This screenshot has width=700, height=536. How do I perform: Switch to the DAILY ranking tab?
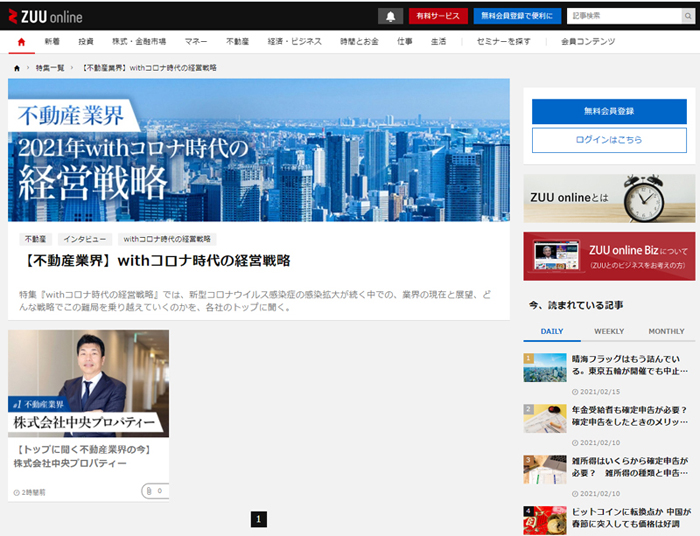tap(552, 331)
